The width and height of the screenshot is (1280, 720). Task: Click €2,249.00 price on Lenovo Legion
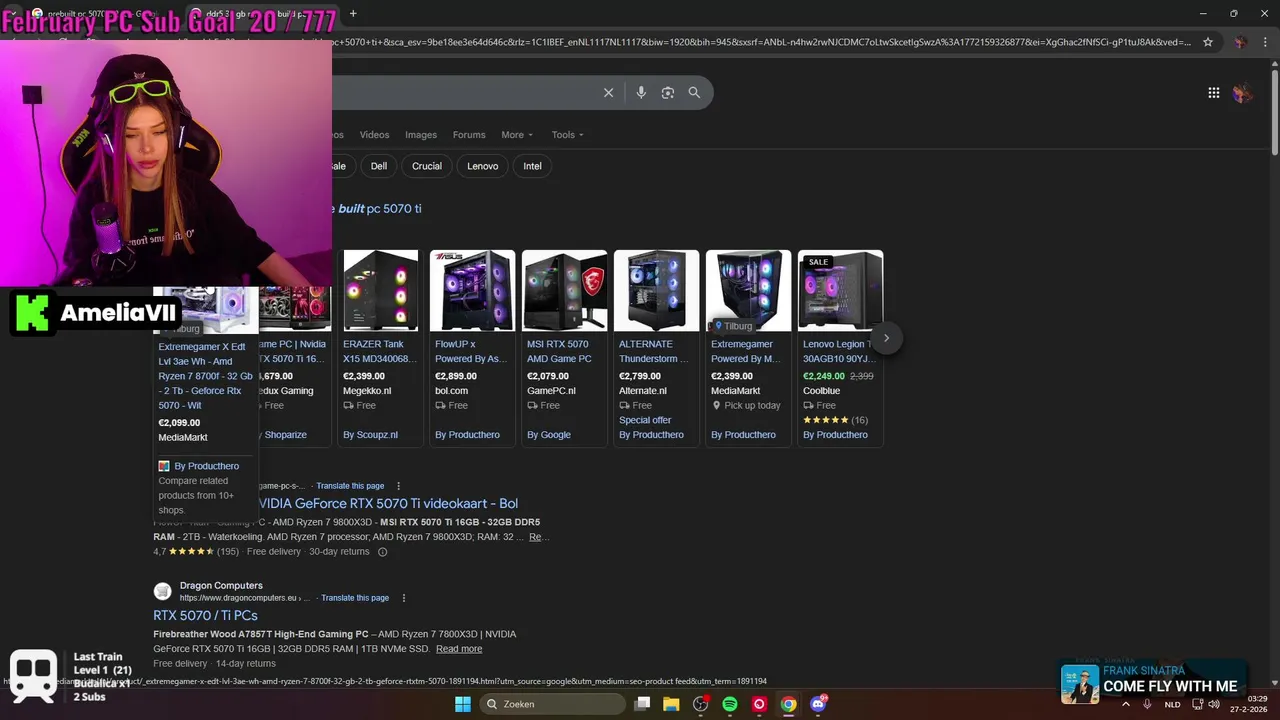824,377
